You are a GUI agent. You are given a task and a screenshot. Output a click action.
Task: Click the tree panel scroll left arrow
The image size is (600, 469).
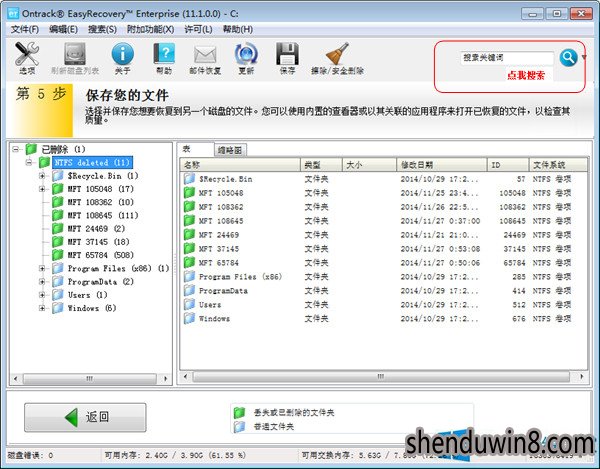[x=15, y=379]
